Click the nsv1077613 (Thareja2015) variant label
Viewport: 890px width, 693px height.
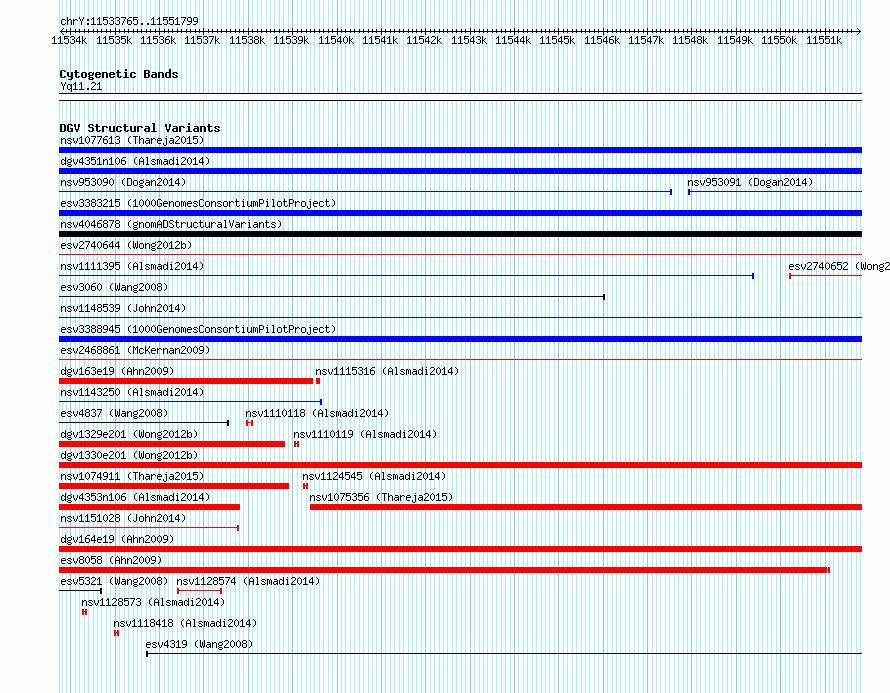(x=132, y=140)
